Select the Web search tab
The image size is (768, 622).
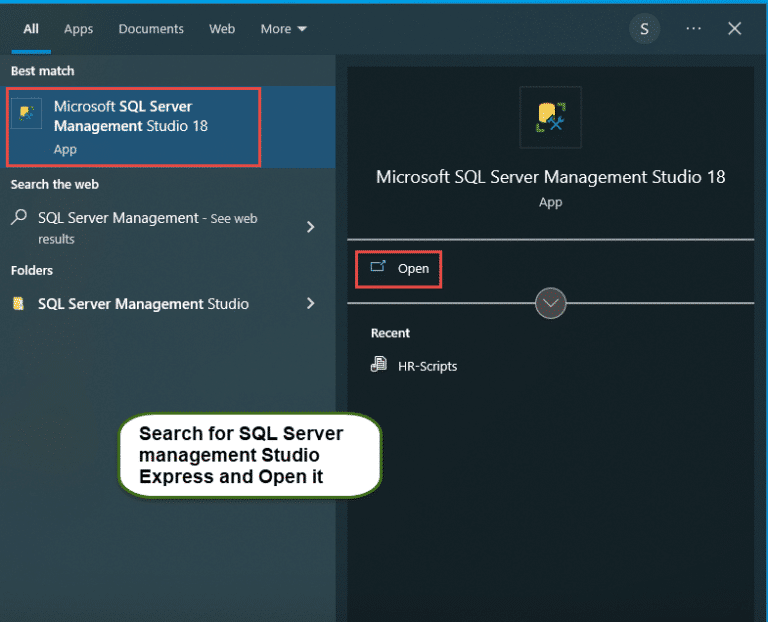[222, 29]
